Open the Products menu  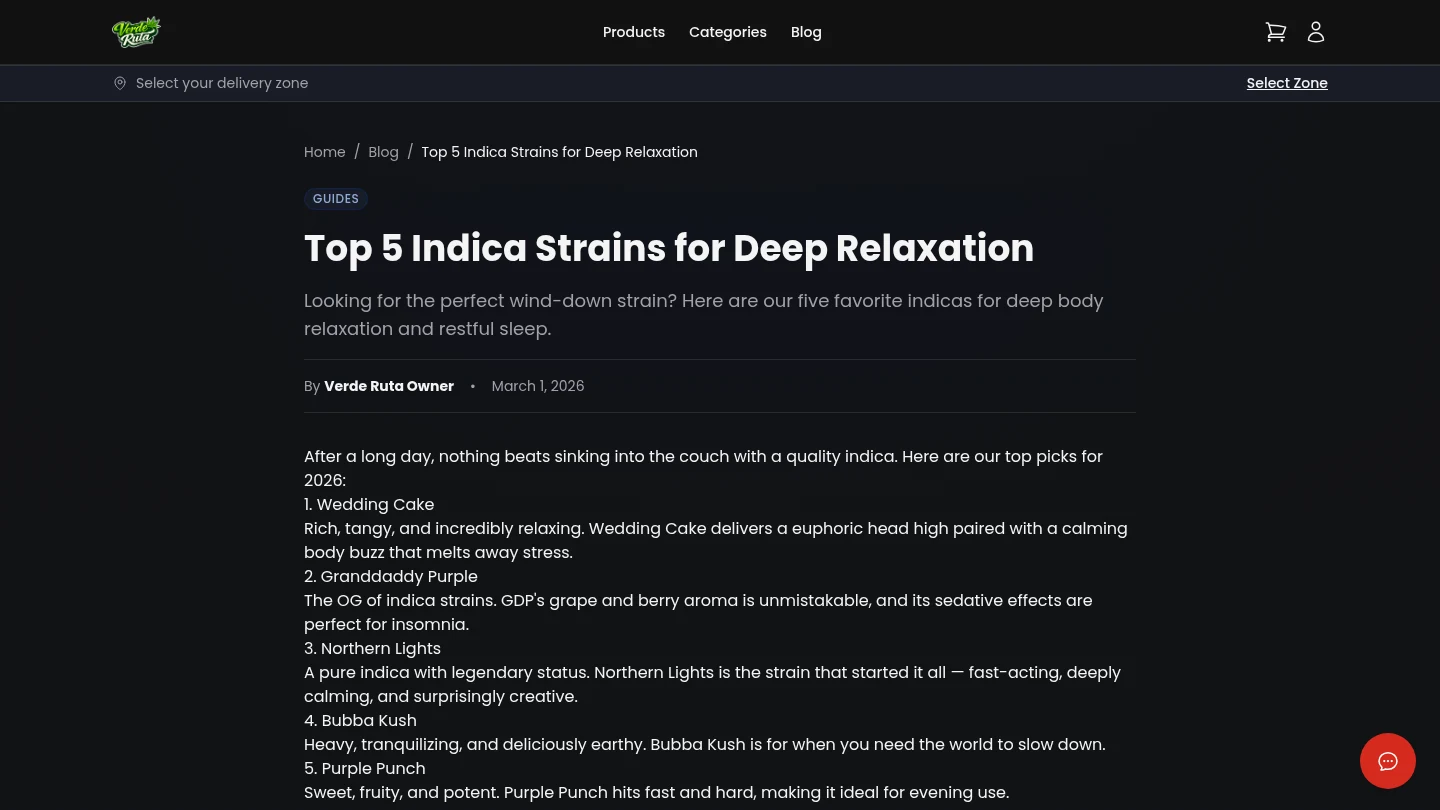point(633,32)
